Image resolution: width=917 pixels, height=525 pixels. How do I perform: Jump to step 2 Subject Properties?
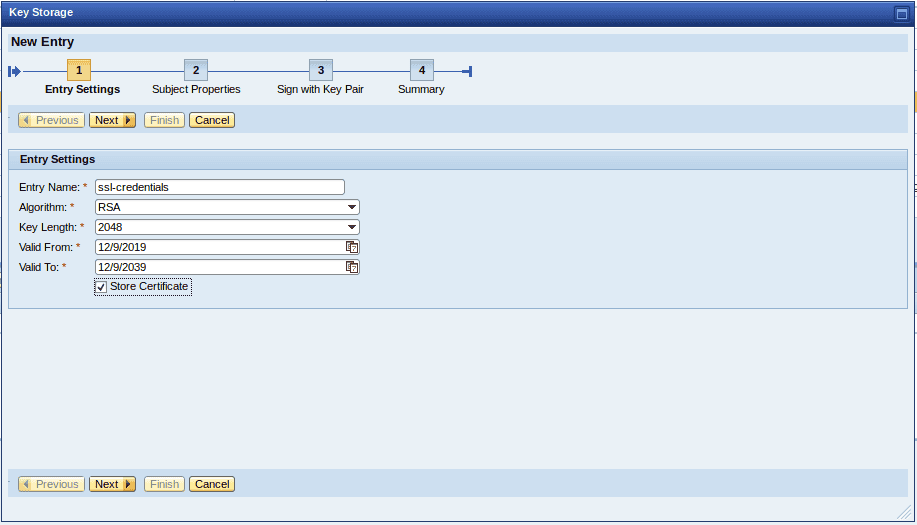coord(196,70)
